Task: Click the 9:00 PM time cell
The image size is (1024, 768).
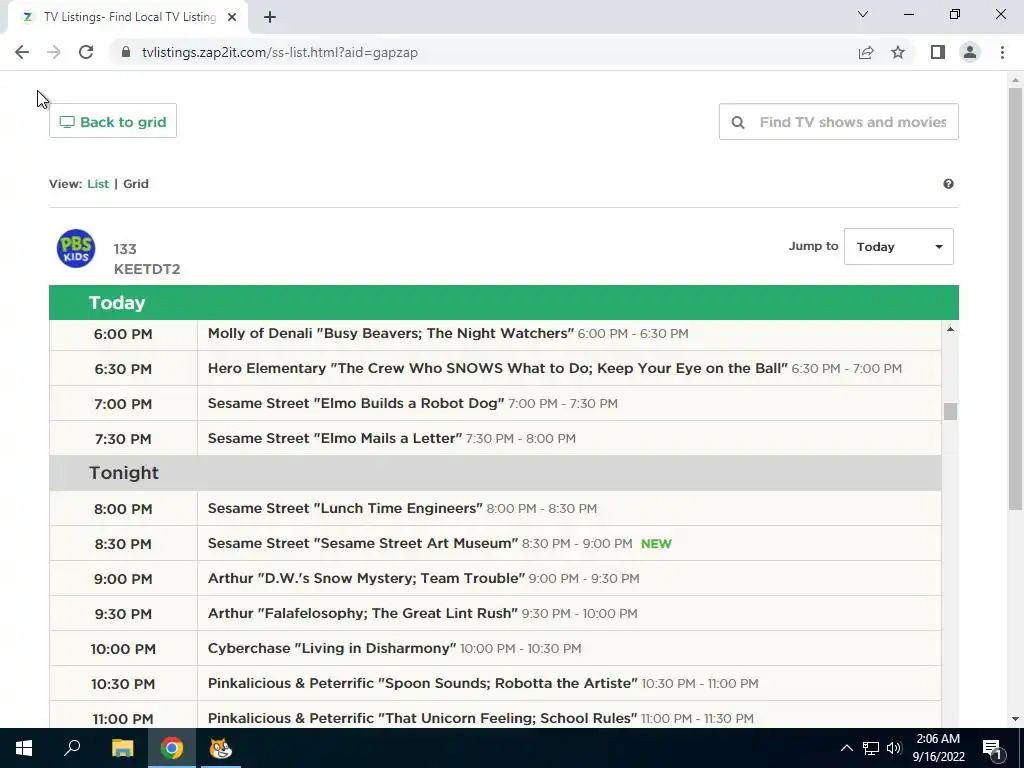Action: click(123, 579)
